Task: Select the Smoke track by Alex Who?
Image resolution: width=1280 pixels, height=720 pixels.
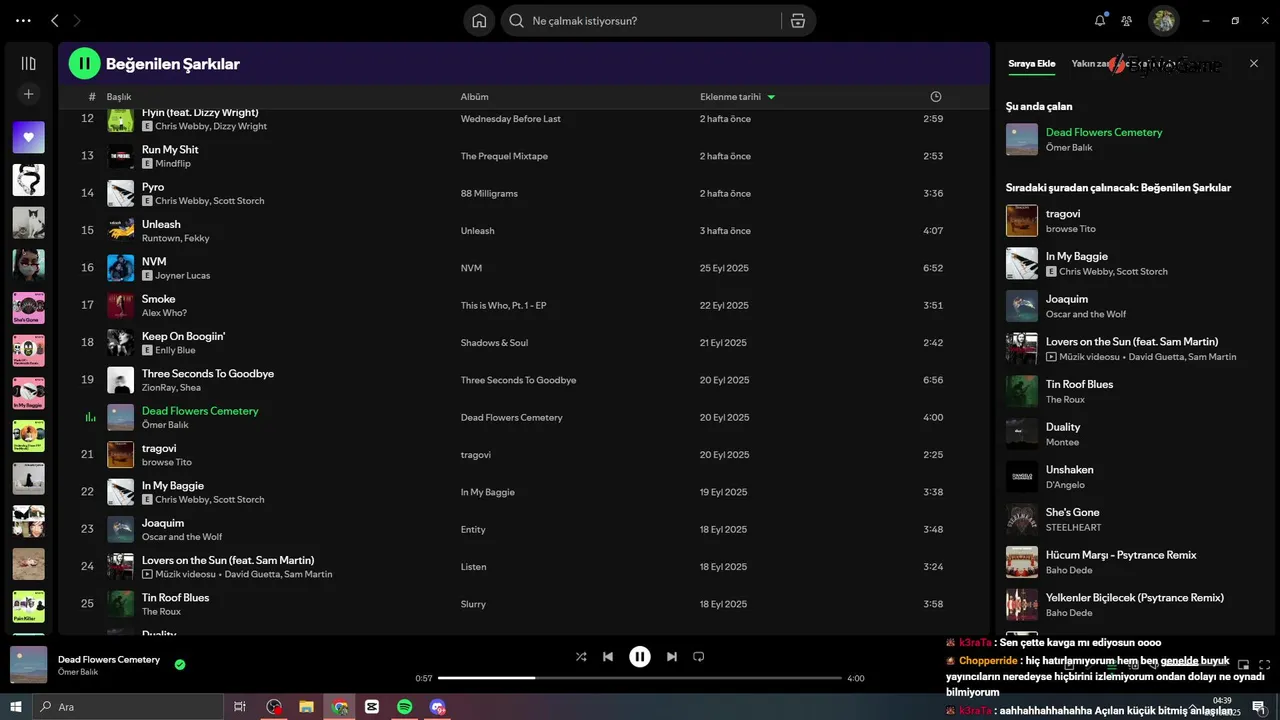Action: coord(158,299)
